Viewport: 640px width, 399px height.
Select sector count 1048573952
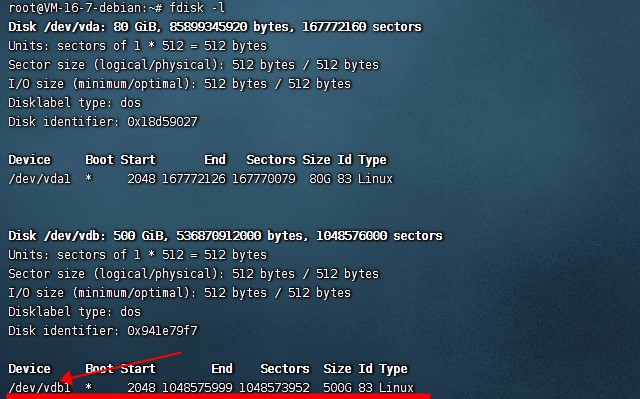[274, 388]
